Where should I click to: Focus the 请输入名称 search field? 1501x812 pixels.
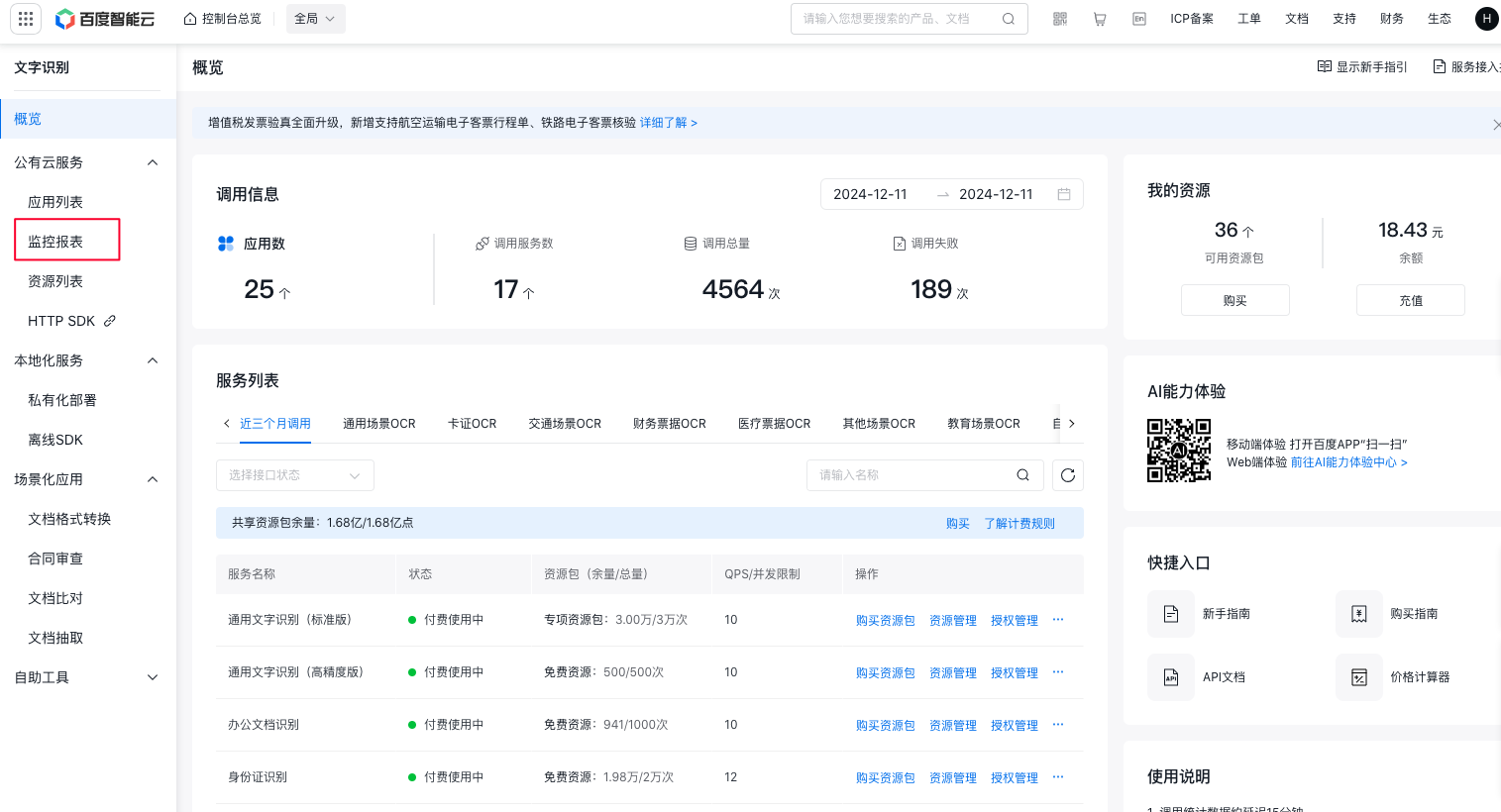[x=925, y=475]
